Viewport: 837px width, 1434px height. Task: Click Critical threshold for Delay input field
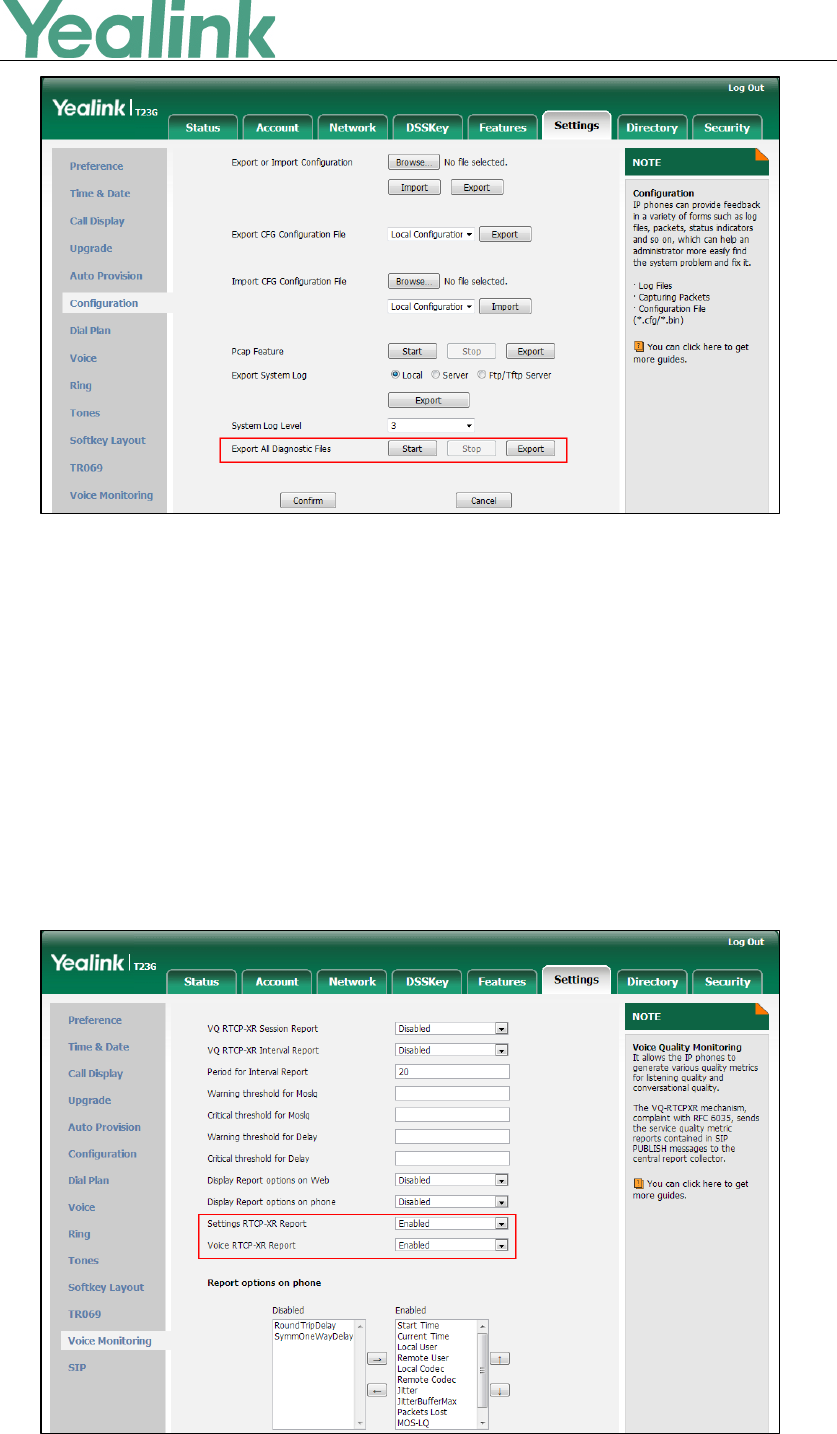(x=452, y=1158)
